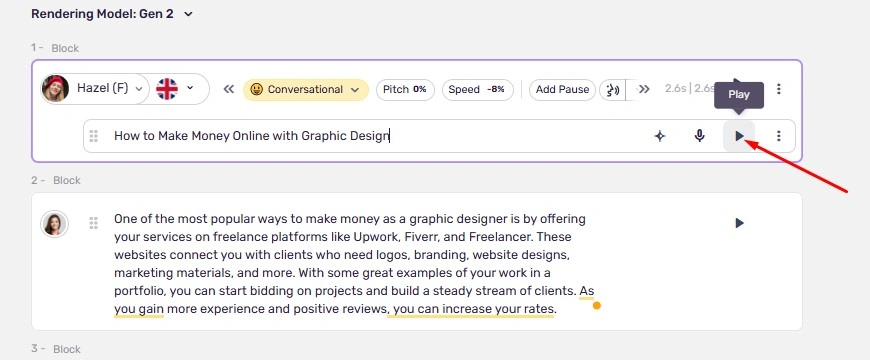Open the three-dot menu beside the Play button
870x360 pixels.
point(778,136)
